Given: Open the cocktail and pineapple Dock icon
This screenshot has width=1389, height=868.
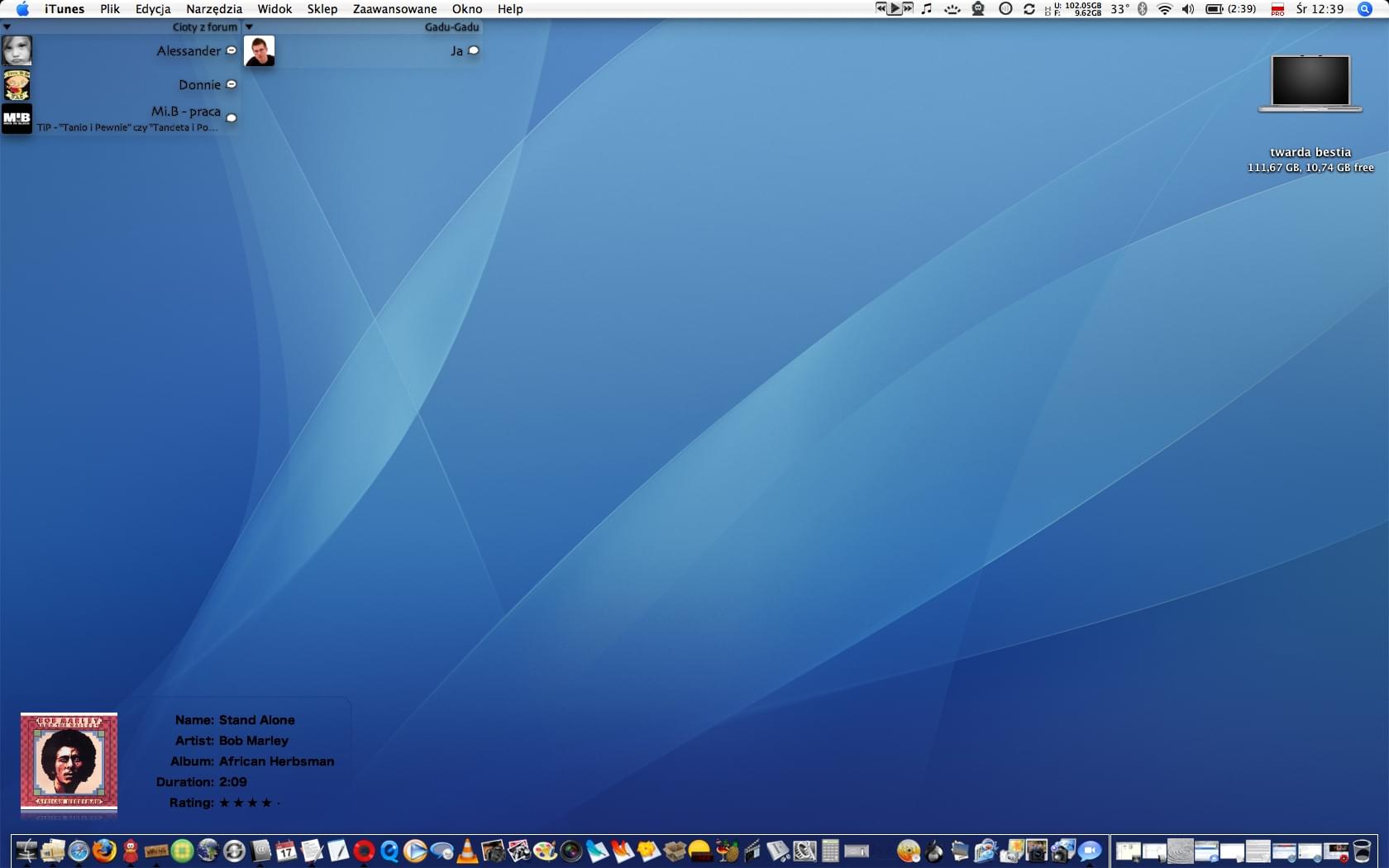Looking at the screenshot, I should [x=727, y=850].
